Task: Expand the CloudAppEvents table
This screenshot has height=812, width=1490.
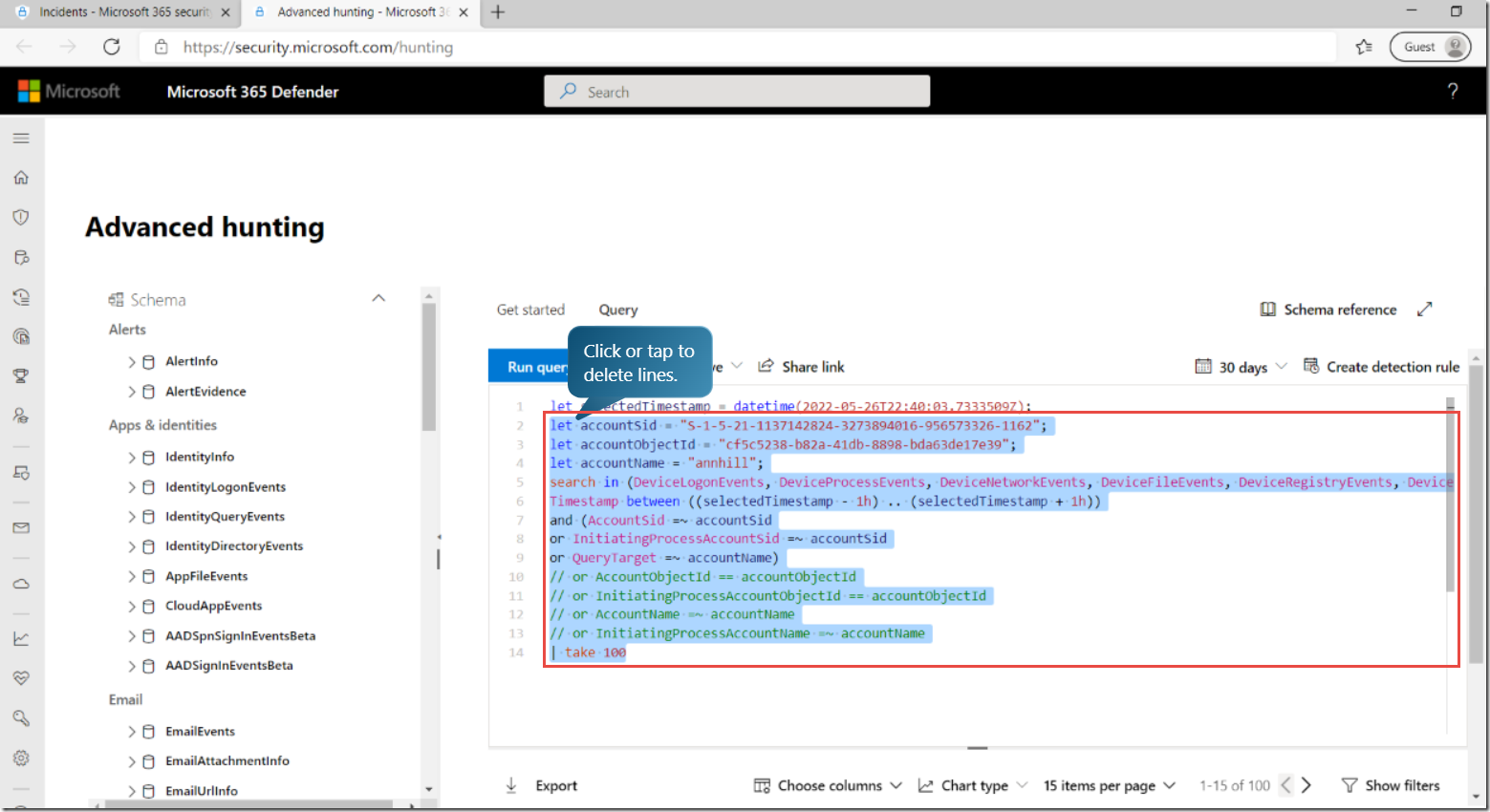Action: click(132, 607)
